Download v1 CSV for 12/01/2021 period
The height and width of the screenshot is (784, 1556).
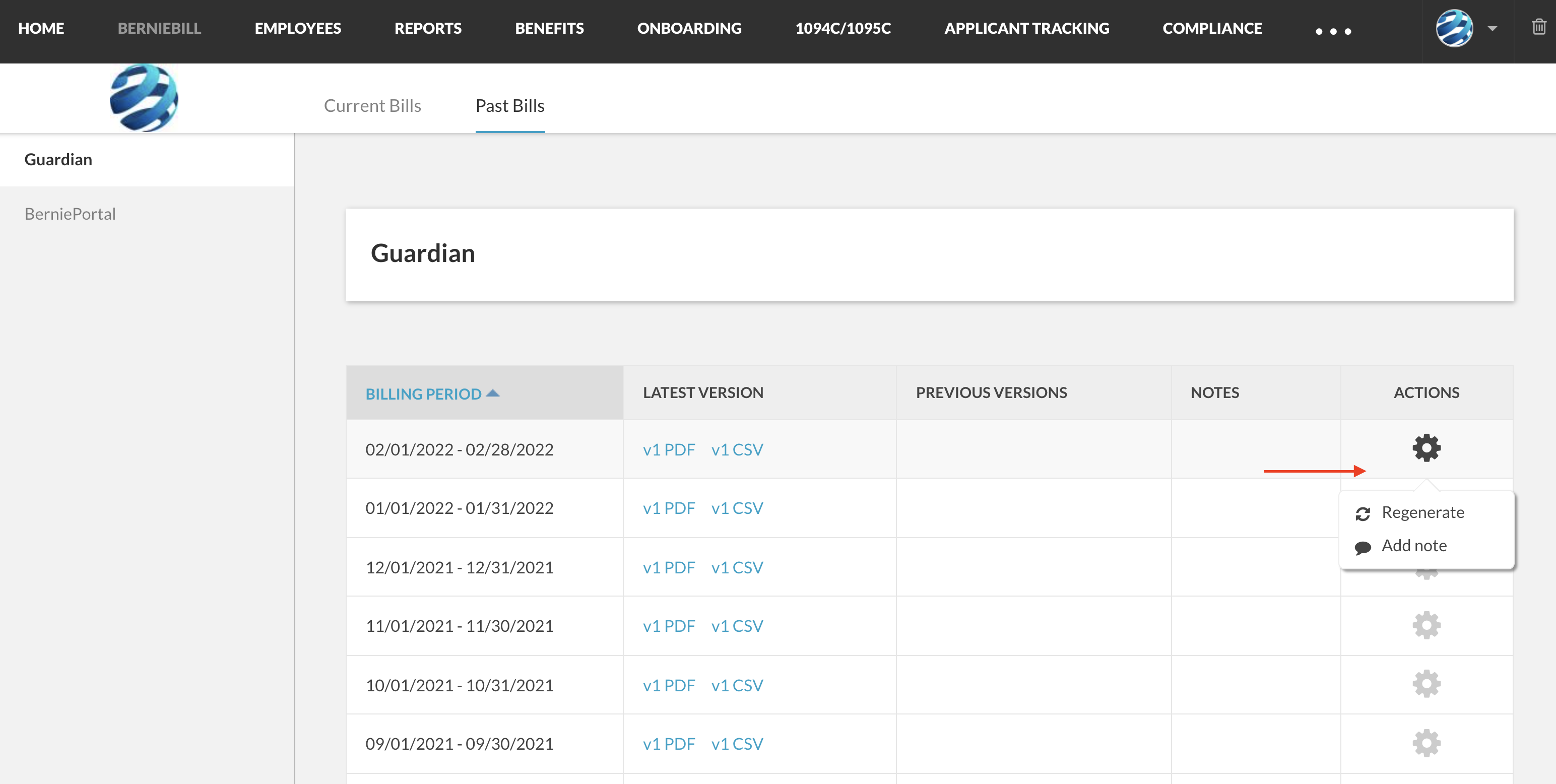pyautogui.click(x=737, y=568)
